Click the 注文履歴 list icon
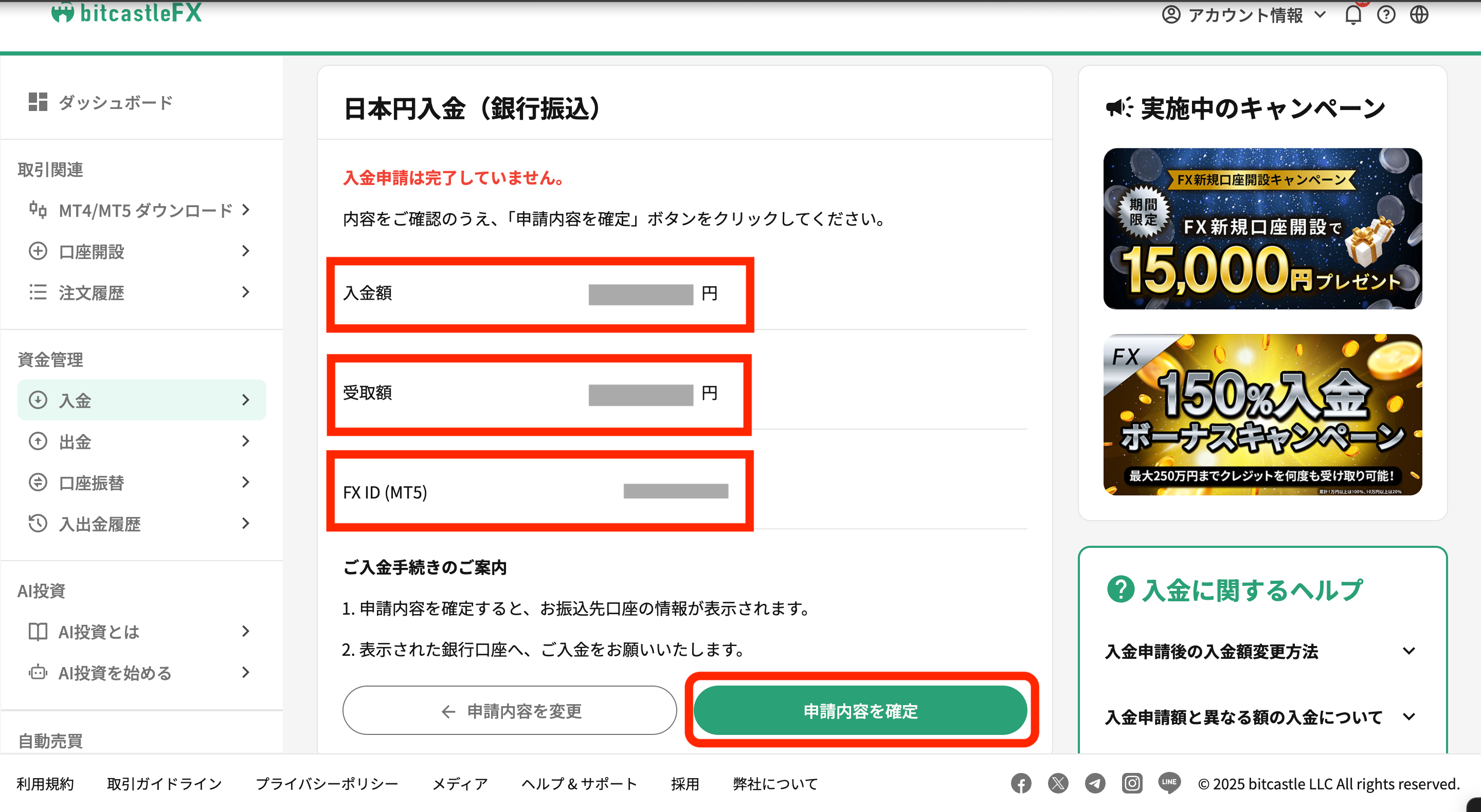This screenshot has width=1481, height=812. pyautogui.click(x=38, y=292)
